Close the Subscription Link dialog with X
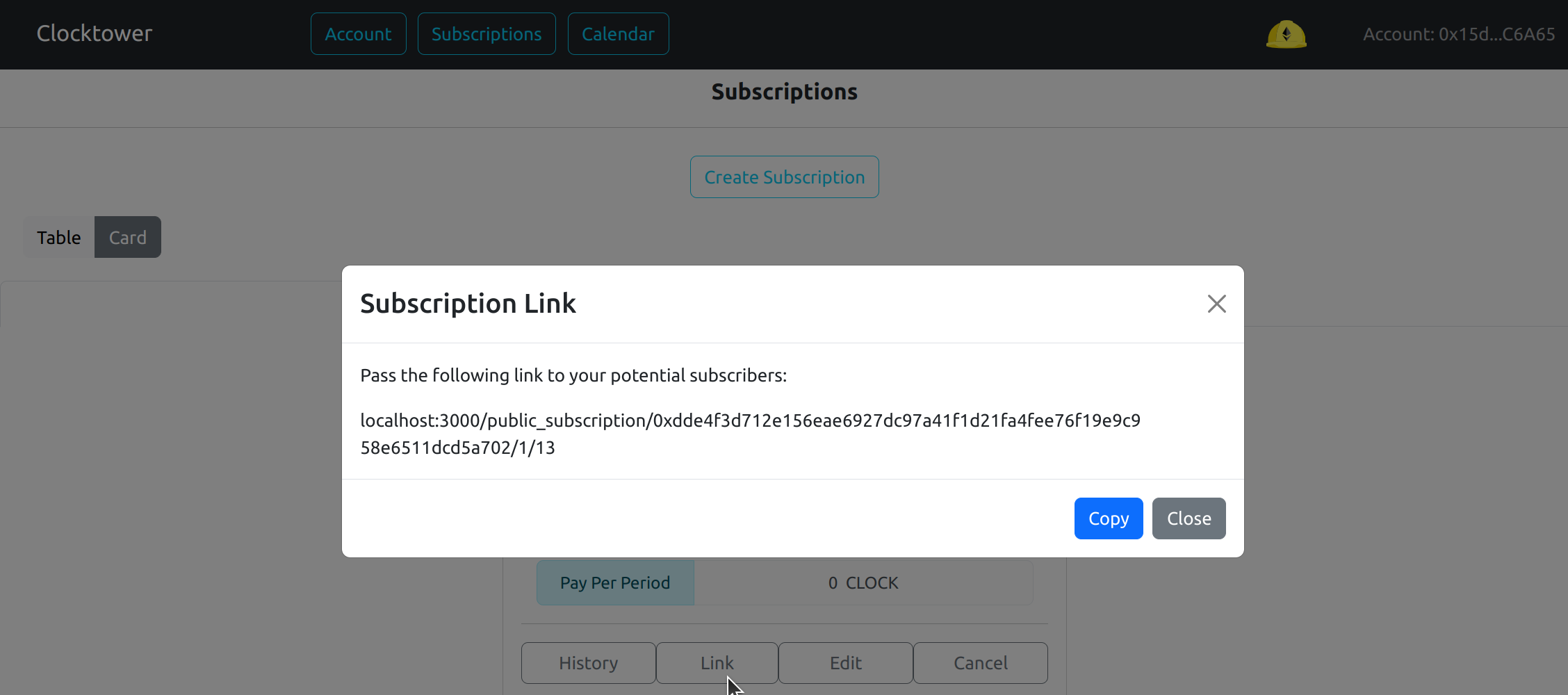Image resolution: width=1568 pixels, height=695 pixels. [x=1216, y=304]
